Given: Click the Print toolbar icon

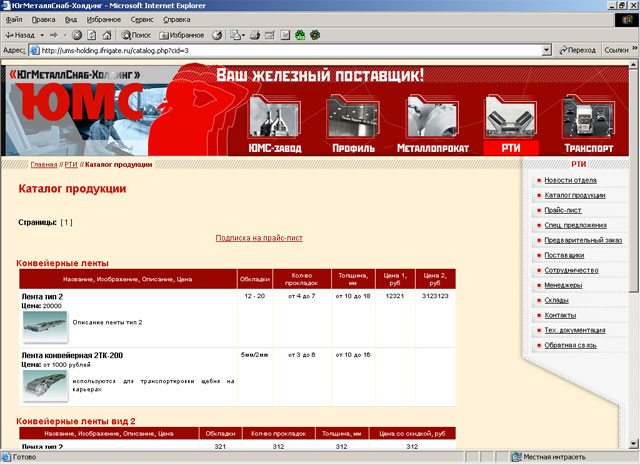Looking at the screenshot, I should [255, 35].
